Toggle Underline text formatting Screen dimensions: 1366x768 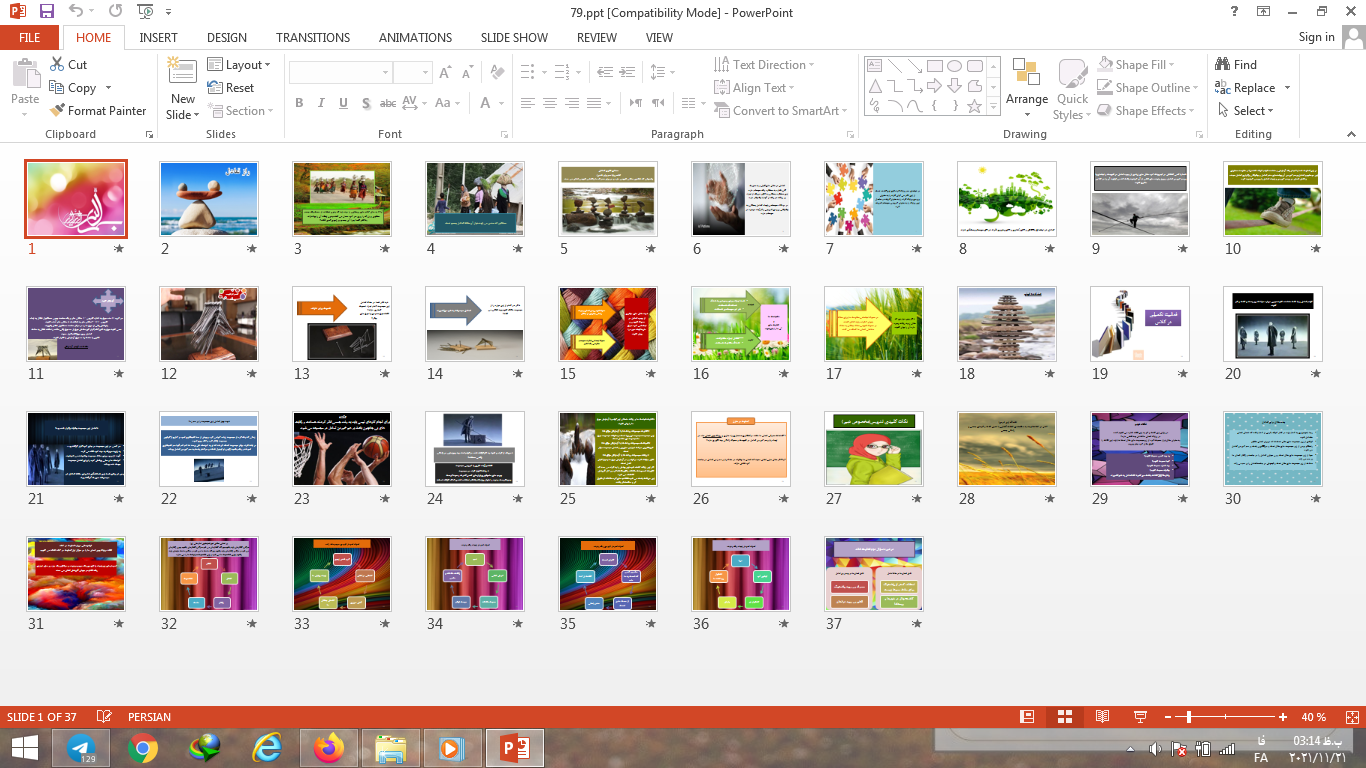[x=343, y=103]
